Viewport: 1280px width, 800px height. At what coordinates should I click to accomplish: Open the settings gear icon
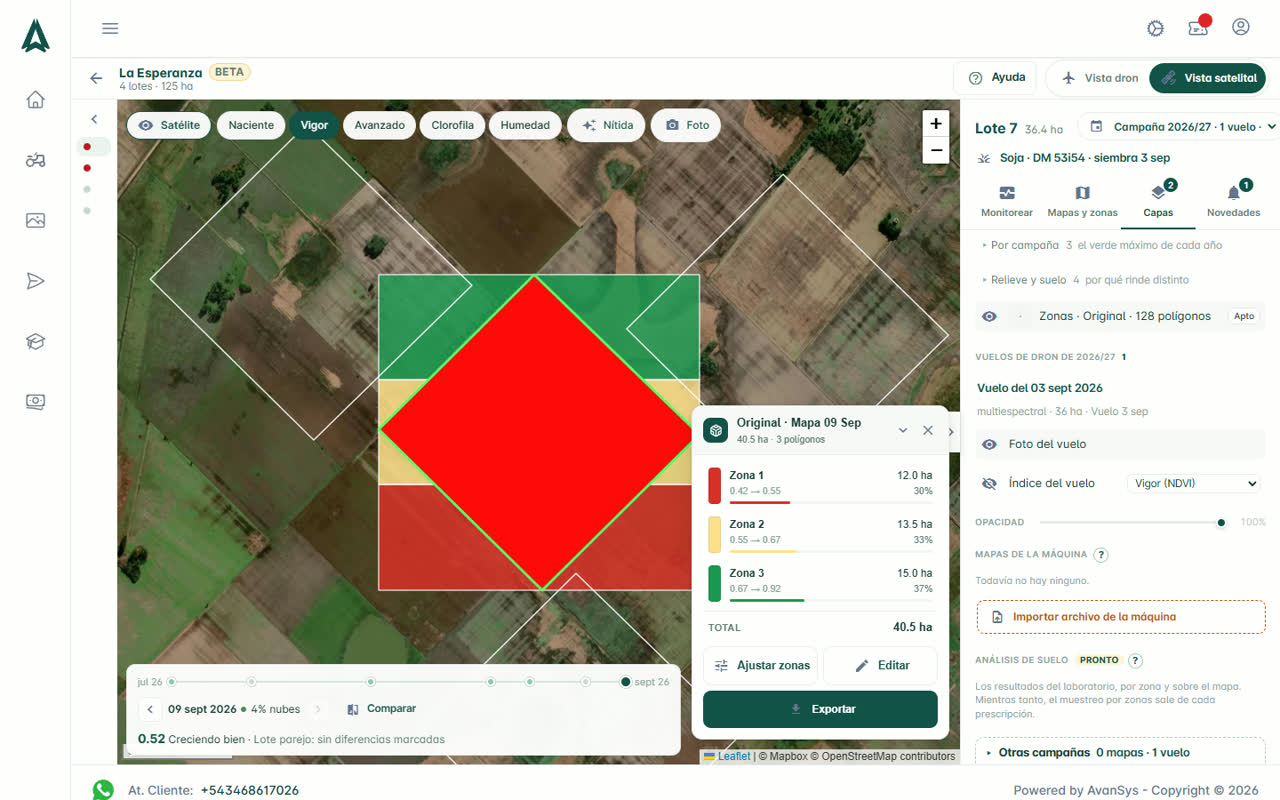1156,28
